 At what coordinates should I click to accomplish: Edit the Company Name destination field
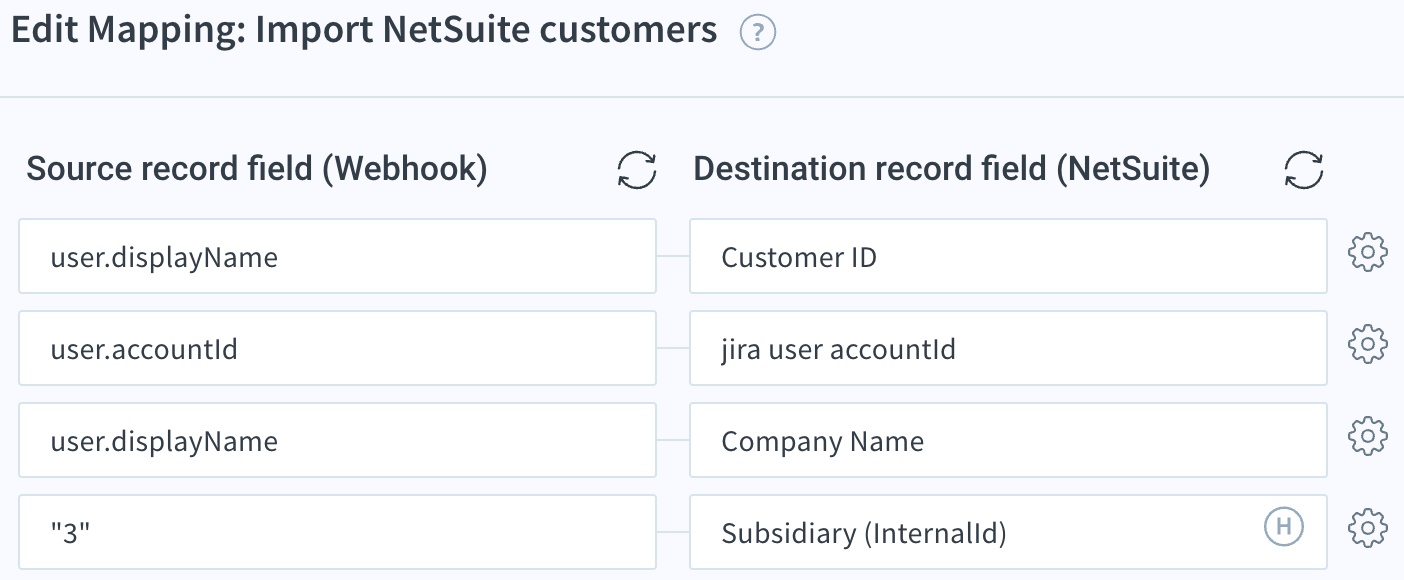pyautogui.click(x=1008, y=440)
